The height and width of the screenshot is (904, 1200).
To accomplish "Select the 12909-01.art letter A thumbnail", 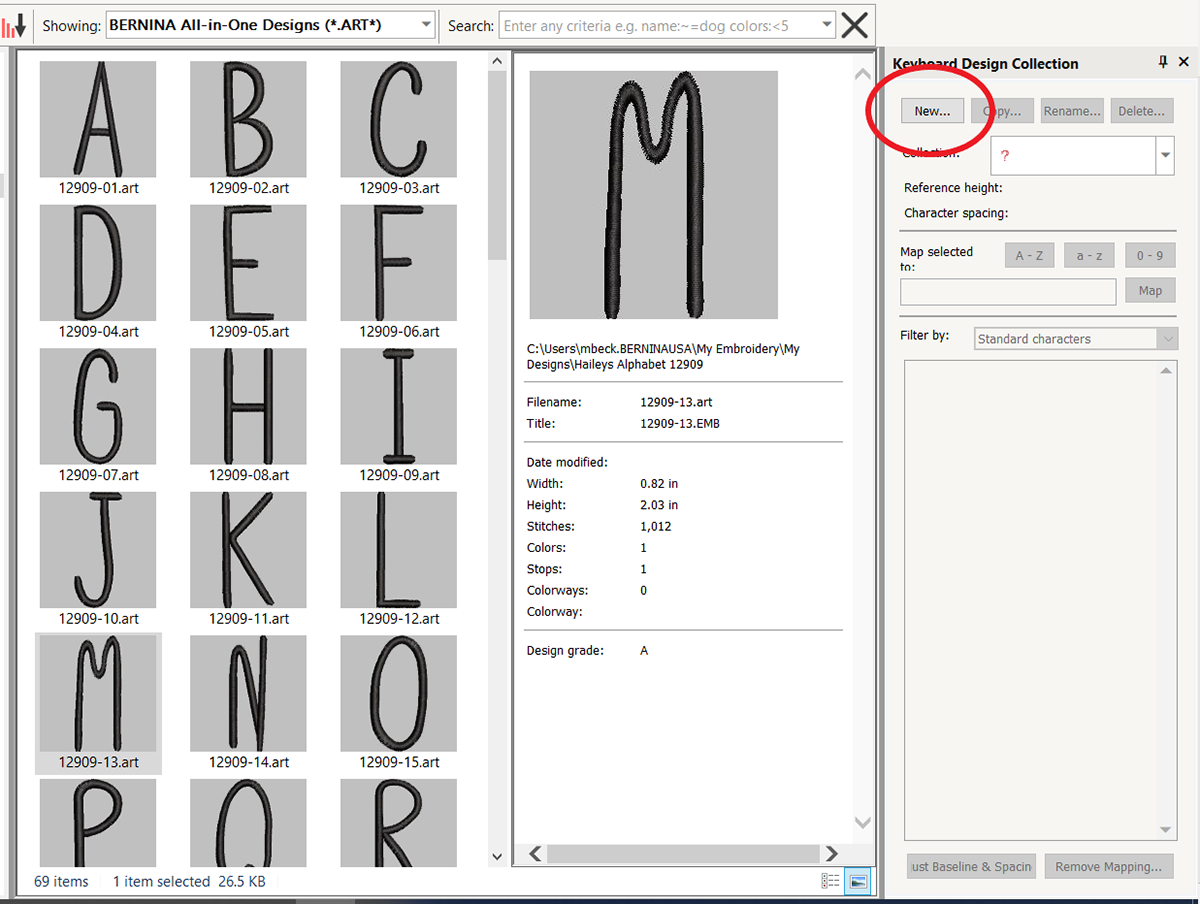I will pyautogui.click(x=97, y=120).
